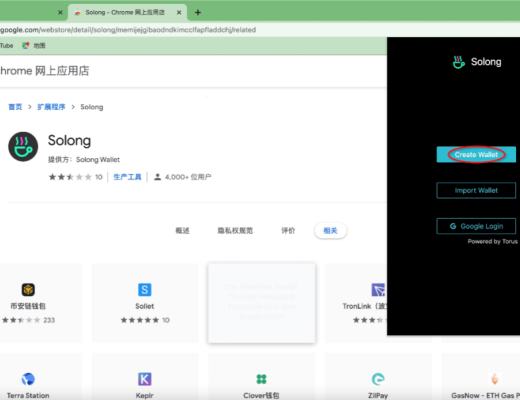Click the Solong extension coffee cup icon
This screenshot has height=400, width=520.
(x=23, y=147)
